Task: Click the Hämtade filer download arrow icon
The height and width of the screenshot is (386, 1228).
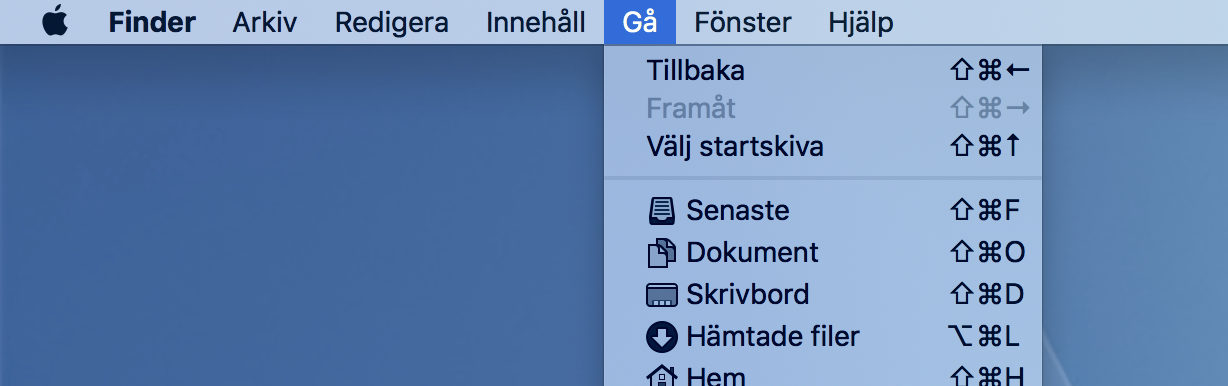Action: [x=662, y=337]
